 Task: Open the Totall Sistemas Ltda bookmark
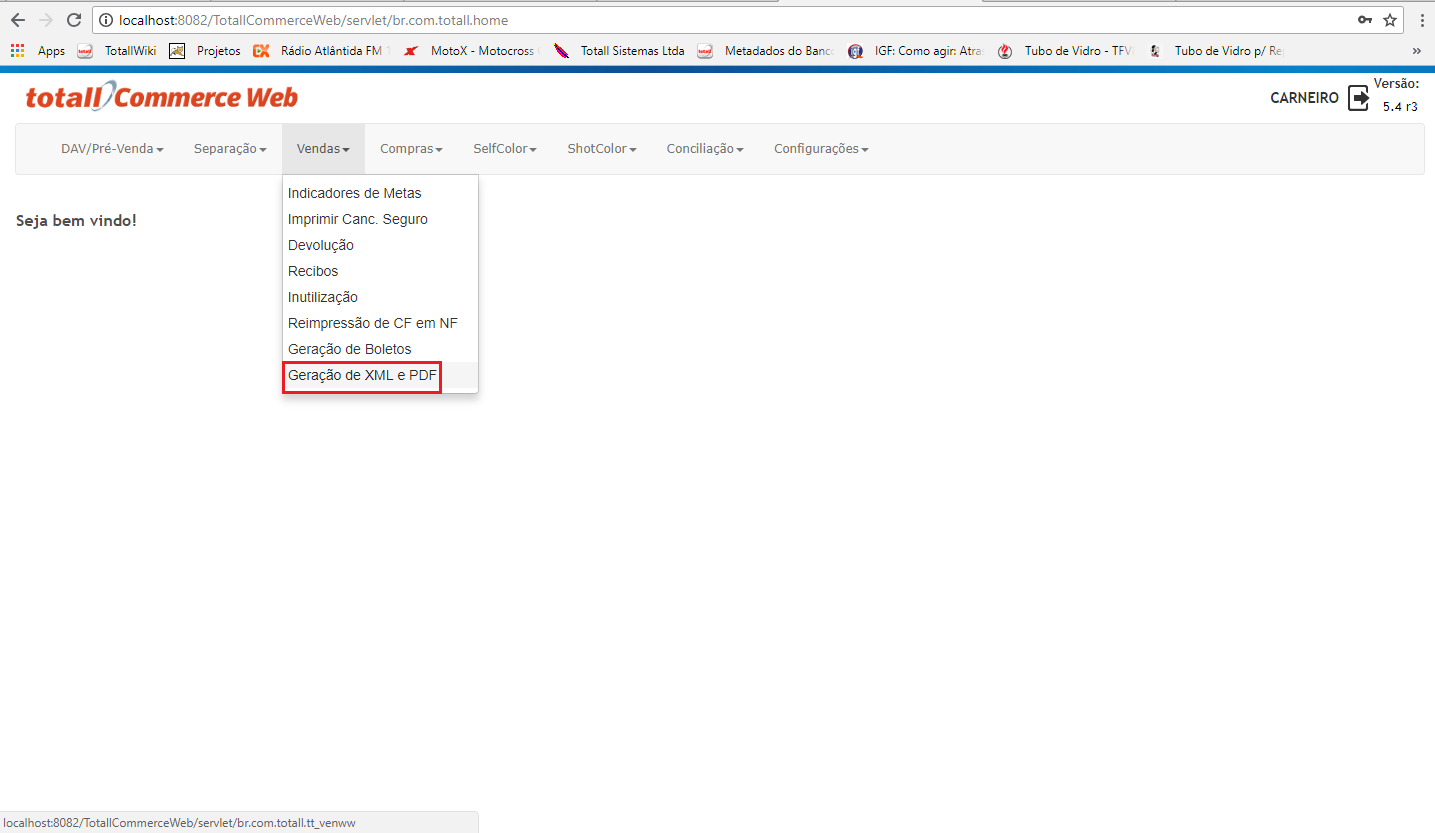click(619, 51)
